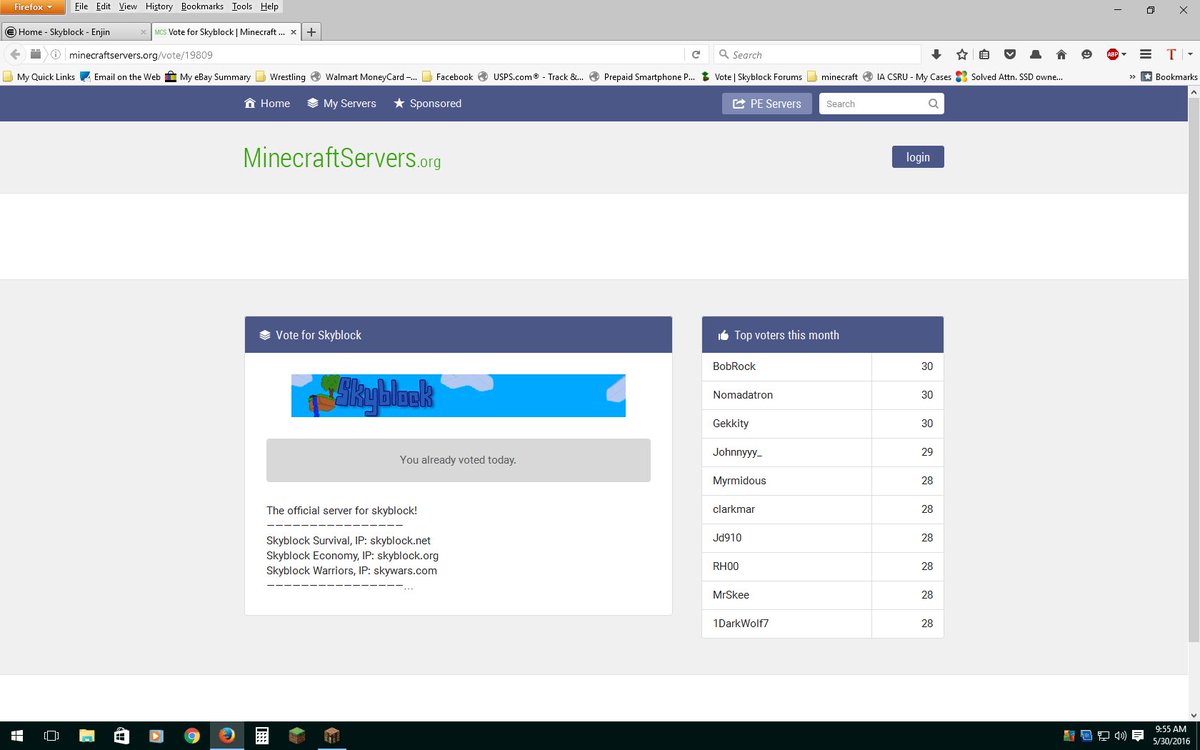Open Minecraft grass block taskbar icon
Image resolution: width=1200 pixels, height=750 pixels.
coord(297,735)
